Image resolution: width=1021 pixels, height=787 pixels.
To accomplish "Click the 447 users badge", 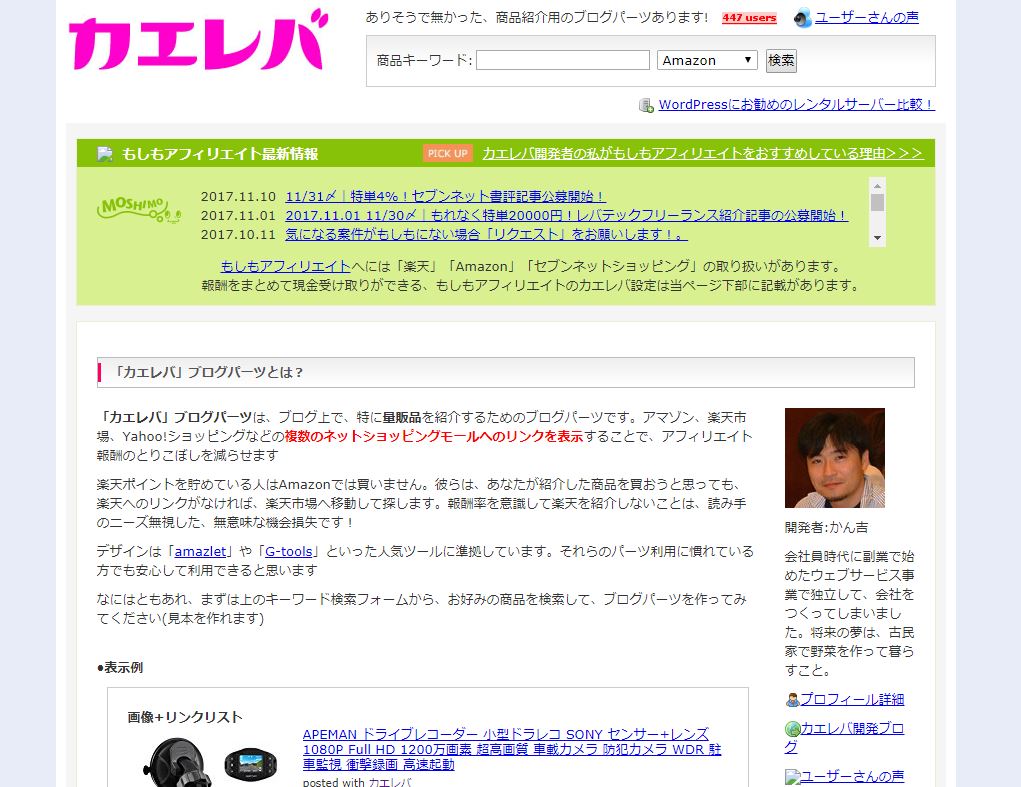I will click(749, 18).
